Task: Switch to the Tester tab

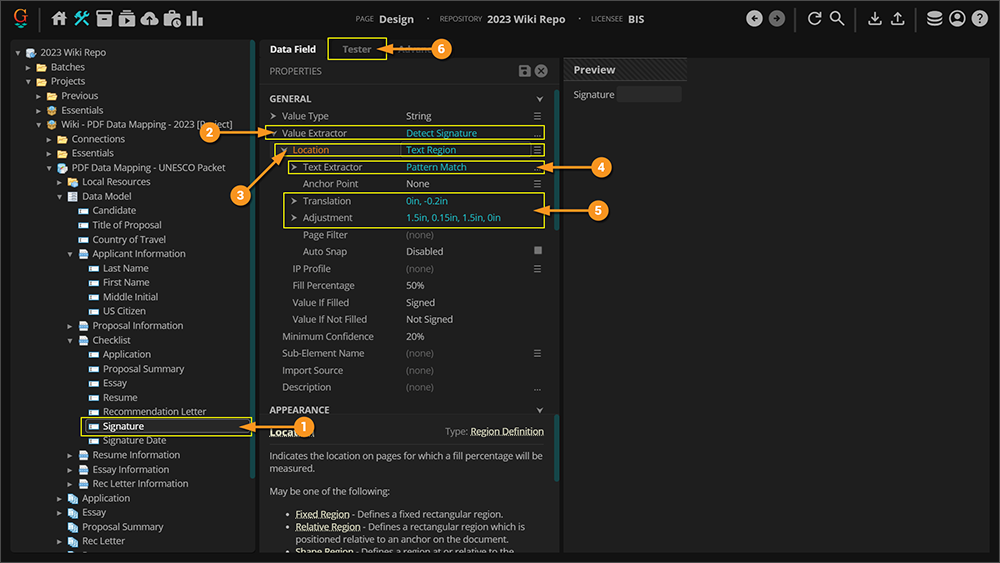Action: (x=357, y=49)
